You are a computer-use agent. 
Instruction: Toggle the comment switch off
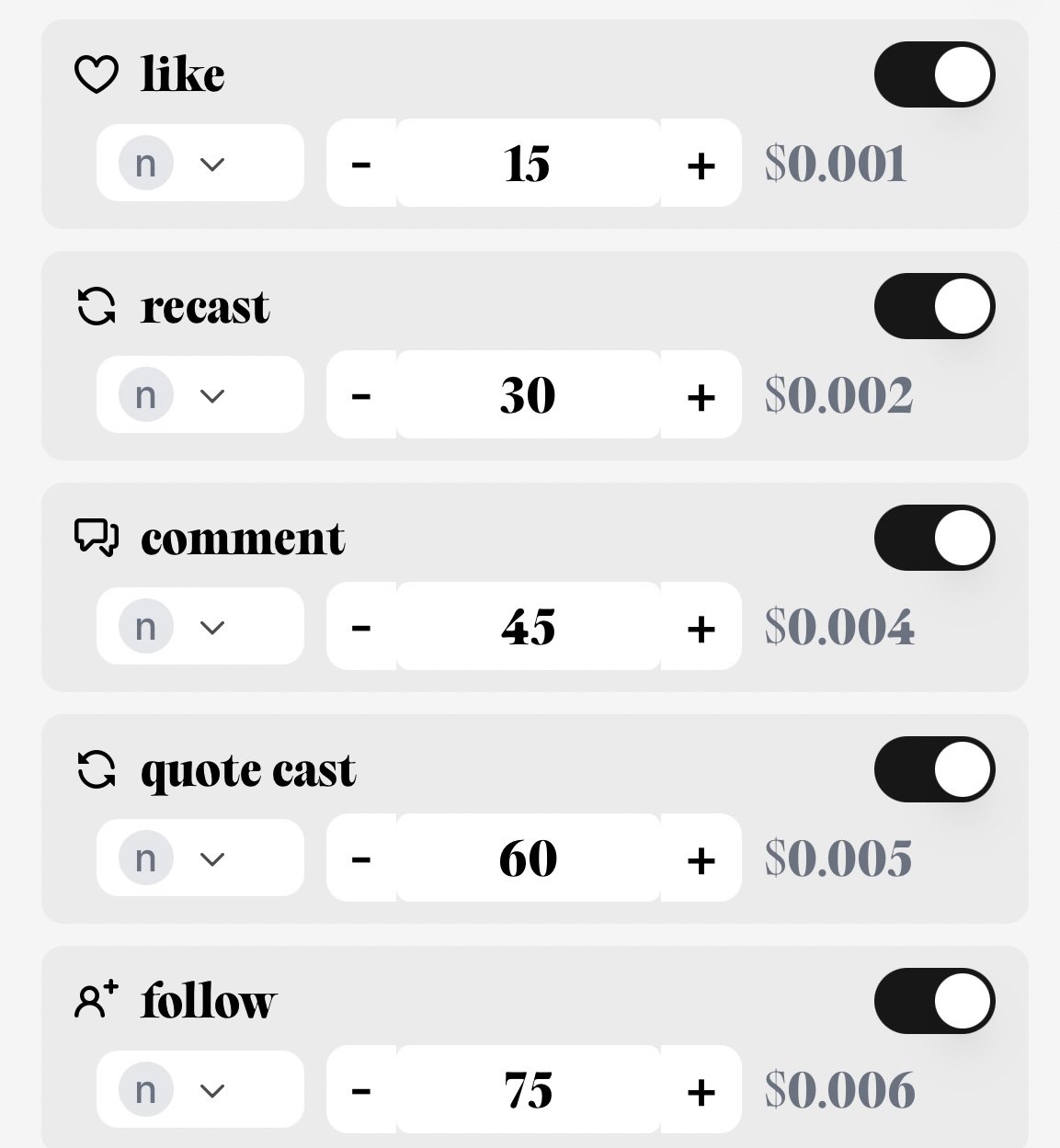pos(934,538)
